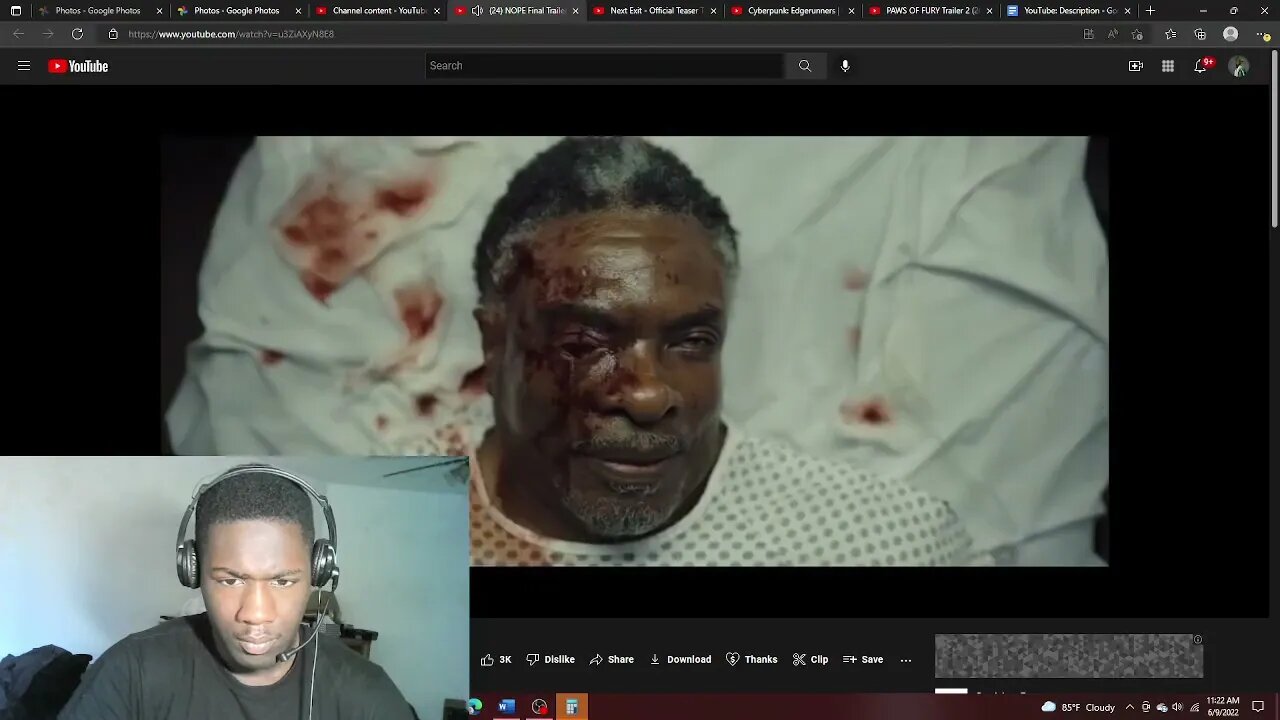Share this video
1280x720 pixels.
click(x=612, y=659)
